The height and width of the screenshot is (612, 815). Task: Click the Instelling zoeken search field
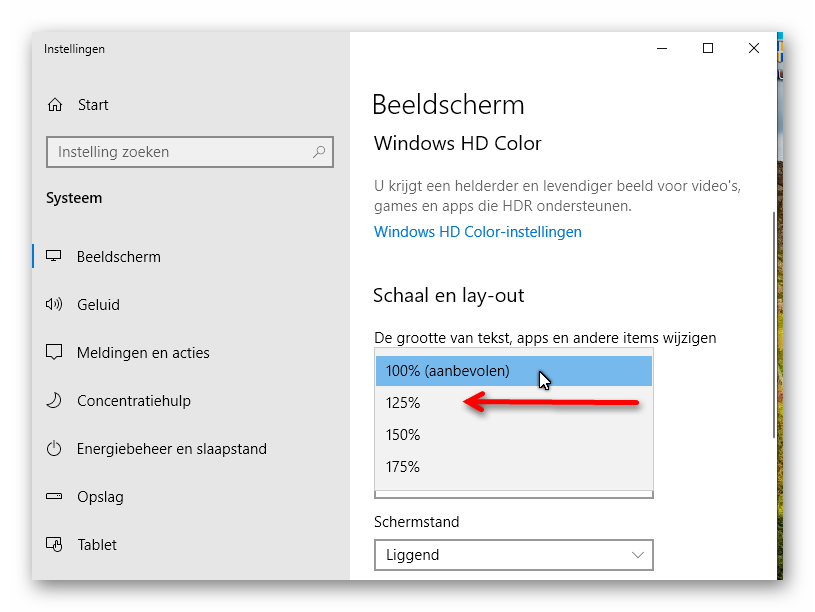click(x=190, y=152)
